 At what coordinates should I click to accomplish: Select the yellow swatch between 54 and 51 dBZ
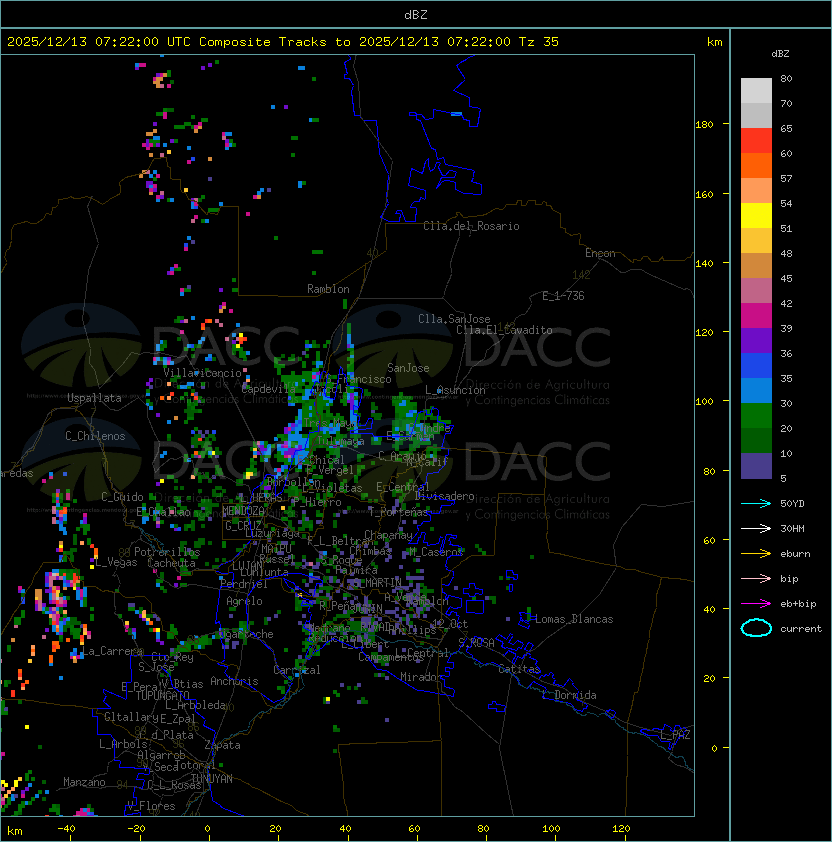[756, 216]
